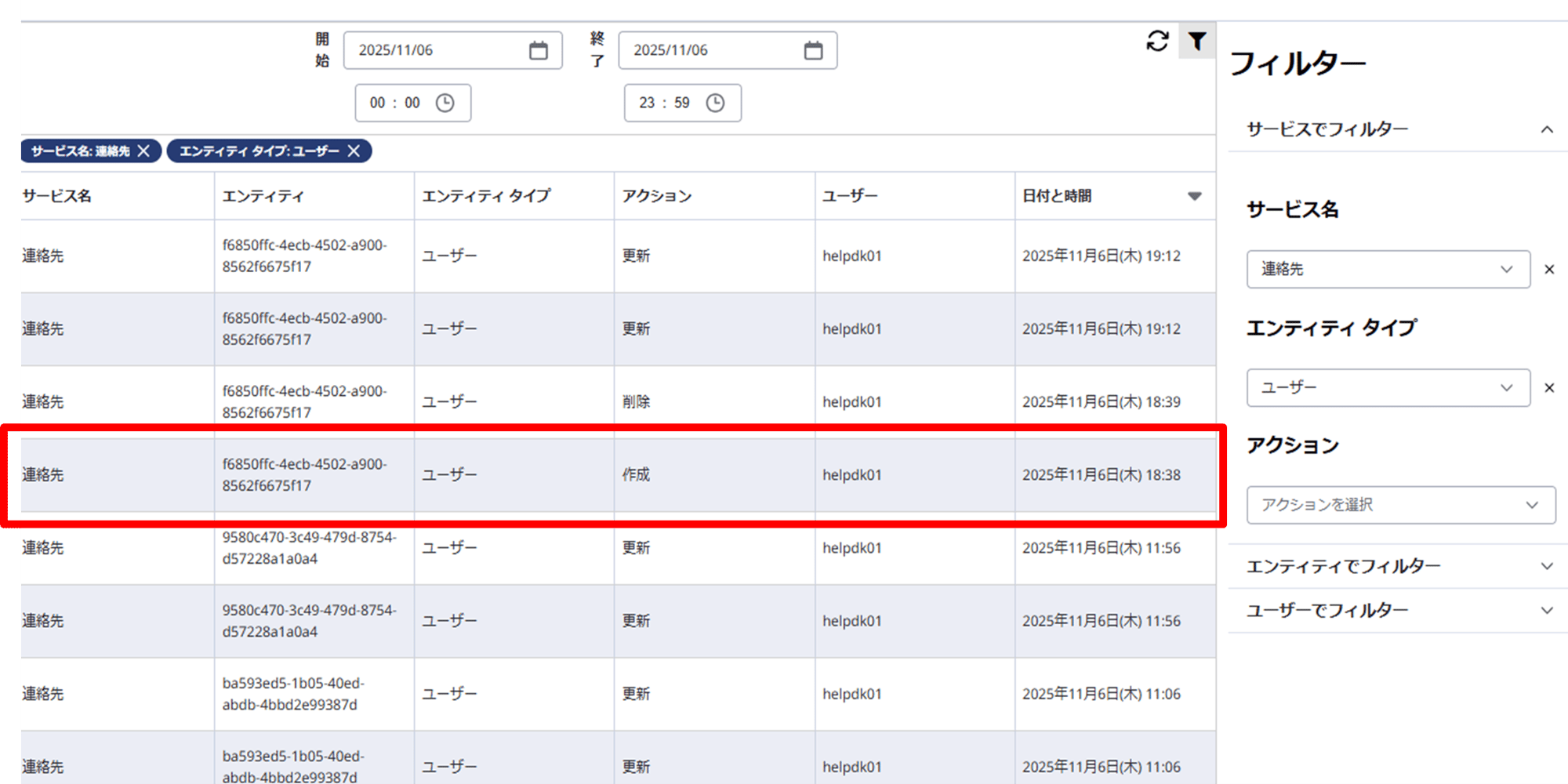Click the refresh icon above the table
Screen dimensions: 1568x784
click(1157, 41)
